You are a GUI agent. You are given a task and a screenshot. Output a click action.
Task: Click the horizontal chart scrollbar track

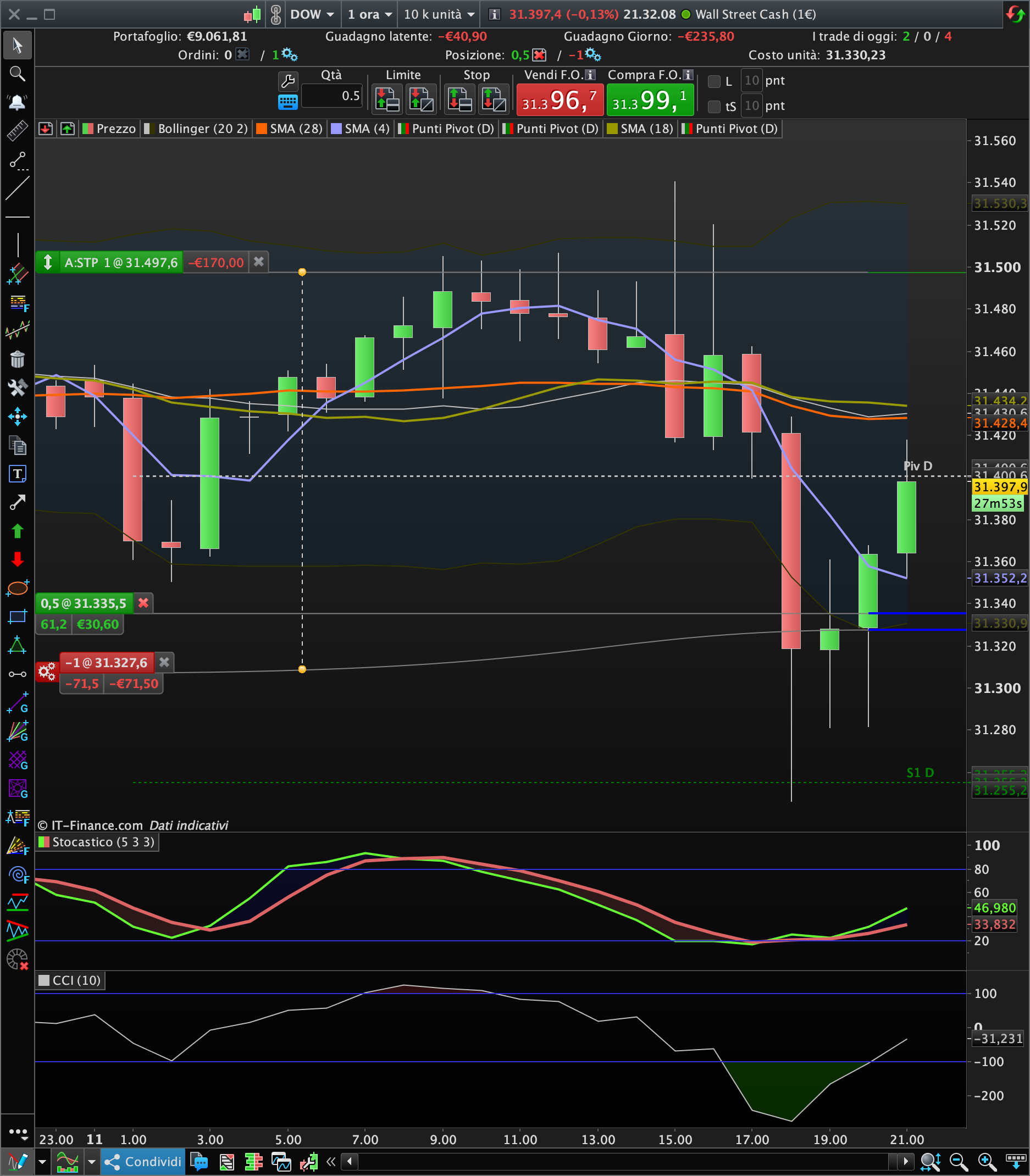point(624,1162)
